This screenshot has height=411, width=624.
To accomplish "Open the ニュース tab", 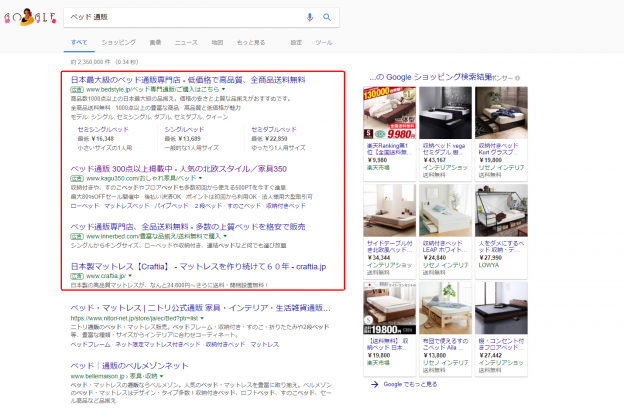I will 186,42.
